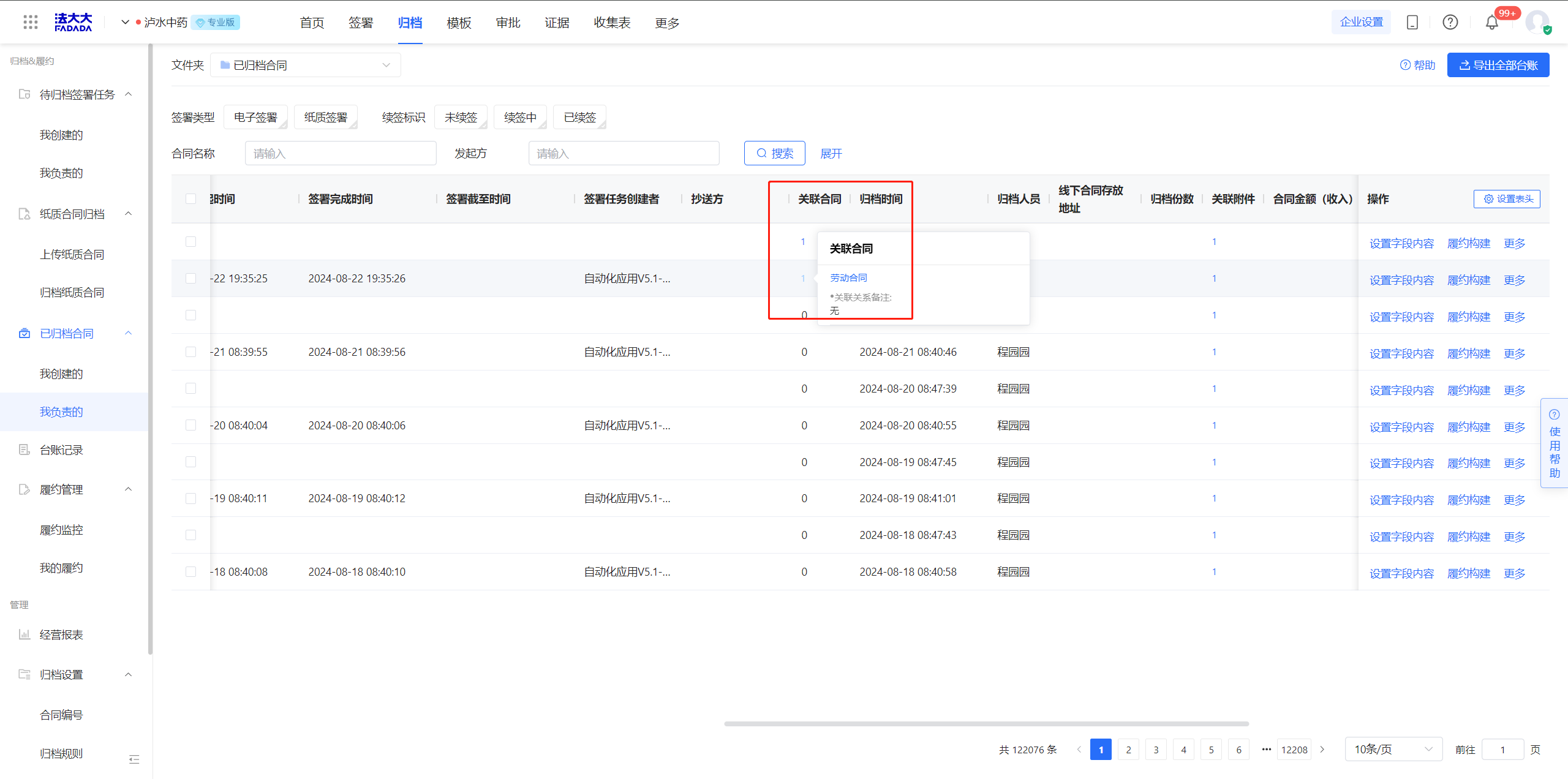Collapse the sidebar with the fold icon
This screenshot has height=779, width=1568.
point(134,759)
